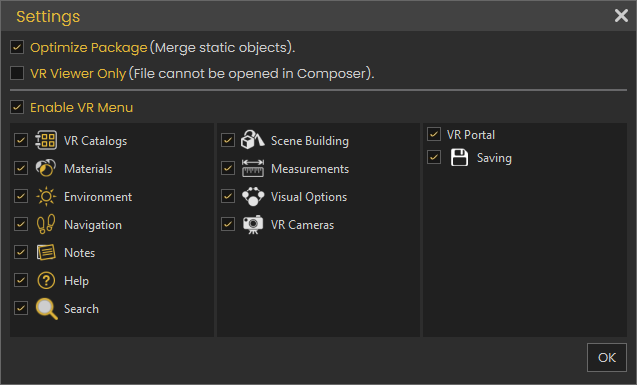Click the Navigation footprints icon
This screenshot has width=637, height=385.
(46, 224)
